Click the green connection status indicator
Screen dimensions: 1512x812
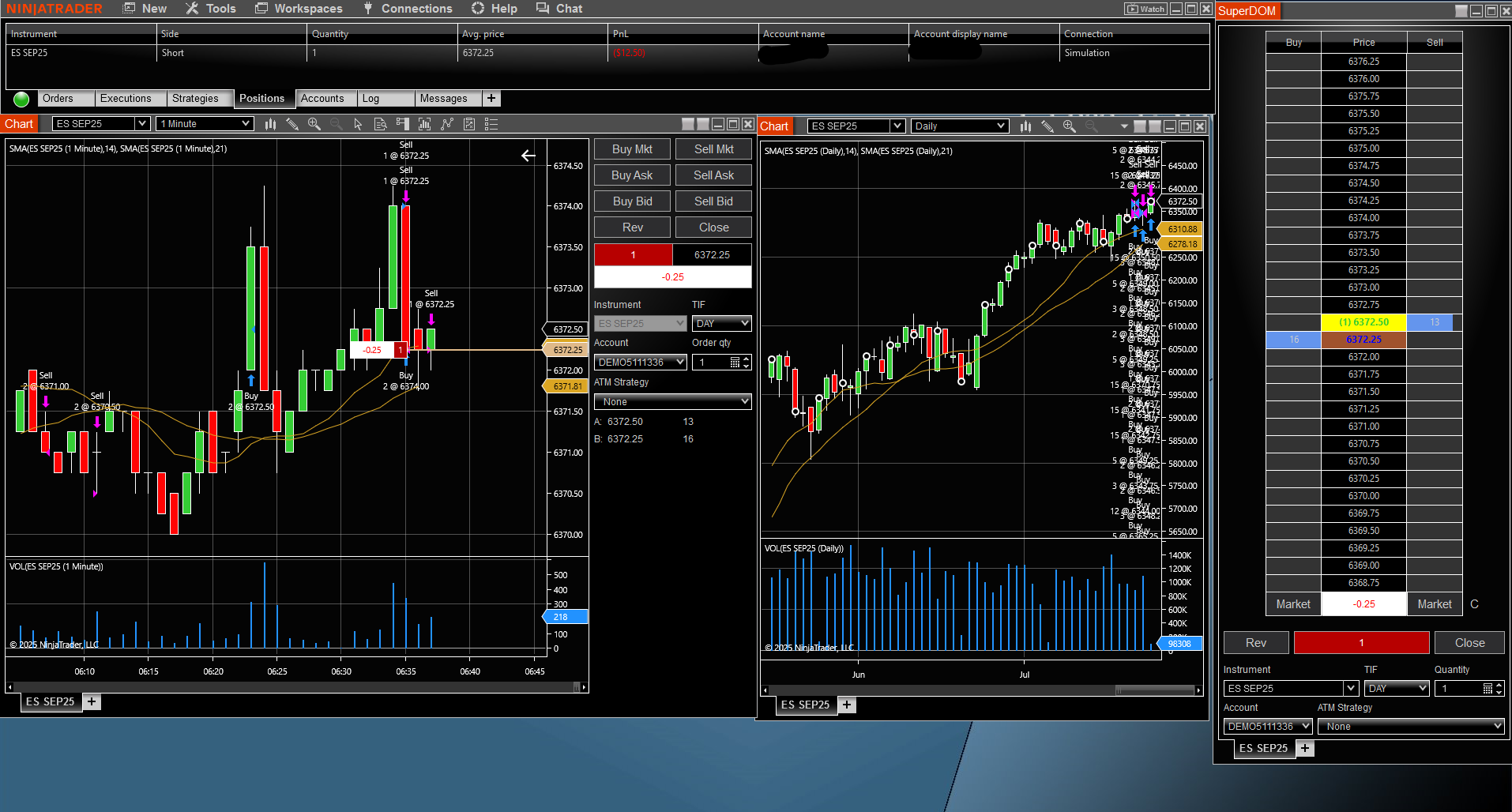pos(21,99)
